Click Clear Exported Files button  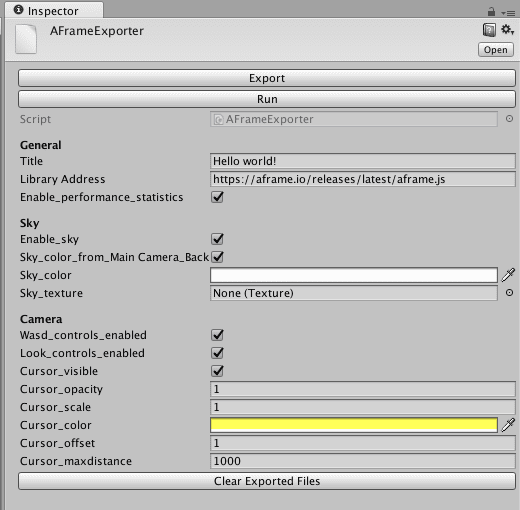point(267,481)
